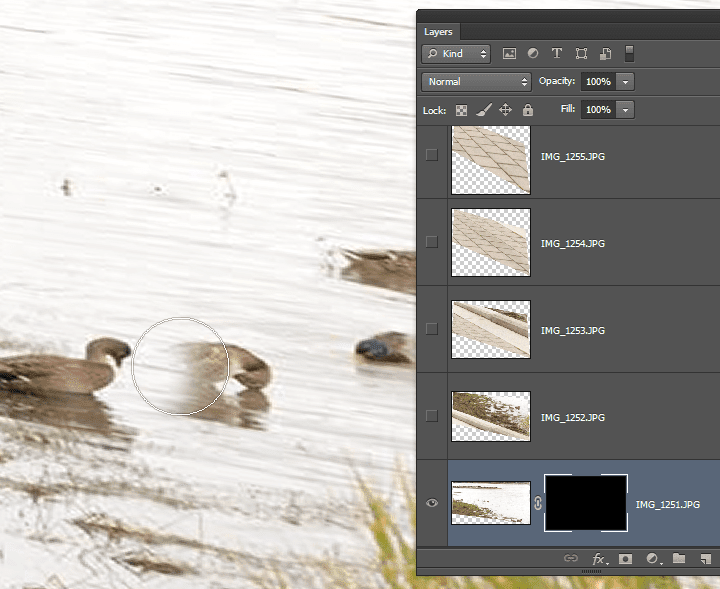
Task: Filter for adjustment layers icon
Action: (x=533, y=53)
